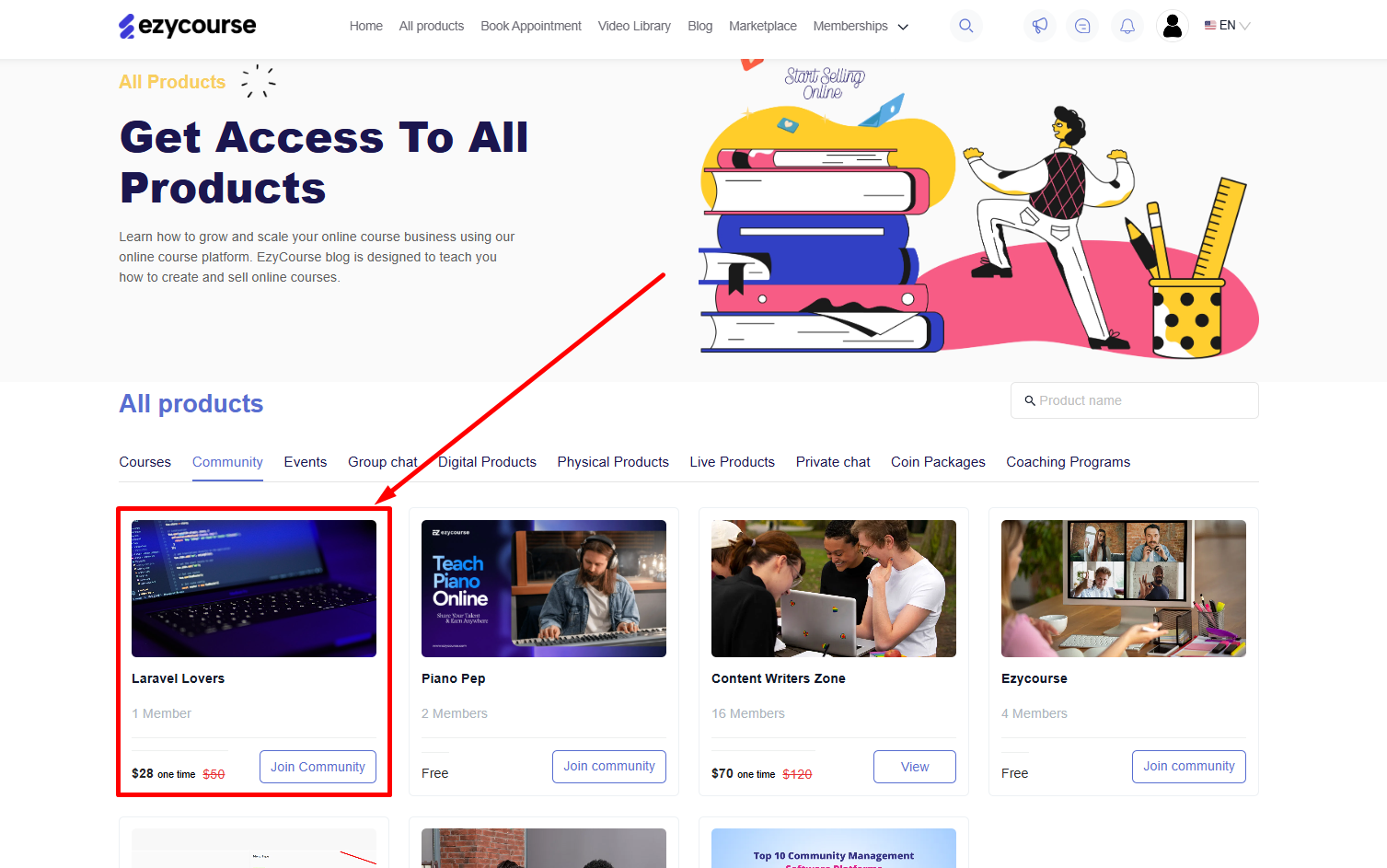
Task: Open the user profile avatar
Action: (x=1172, y=26)
